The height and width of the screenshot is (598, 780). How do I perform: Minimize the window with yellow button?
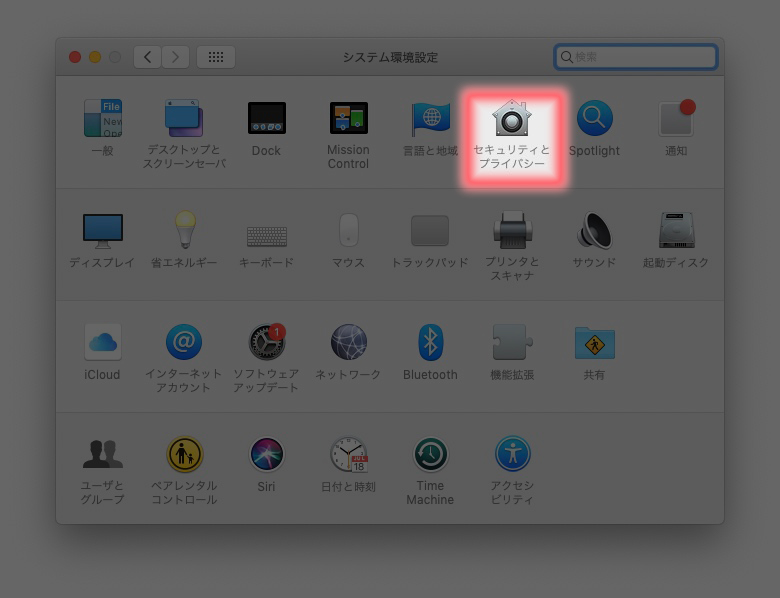[x=95, y=57]
